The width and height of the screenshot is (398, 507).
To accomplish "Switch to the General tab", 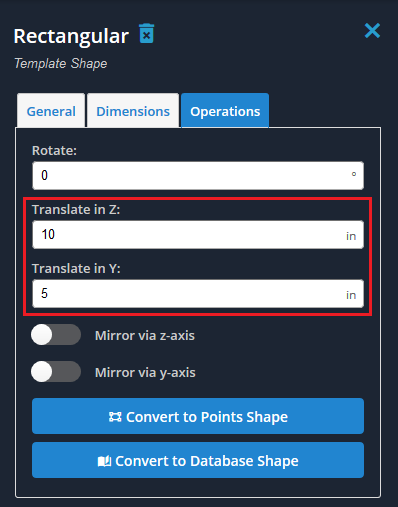I will tap(51, 111).
